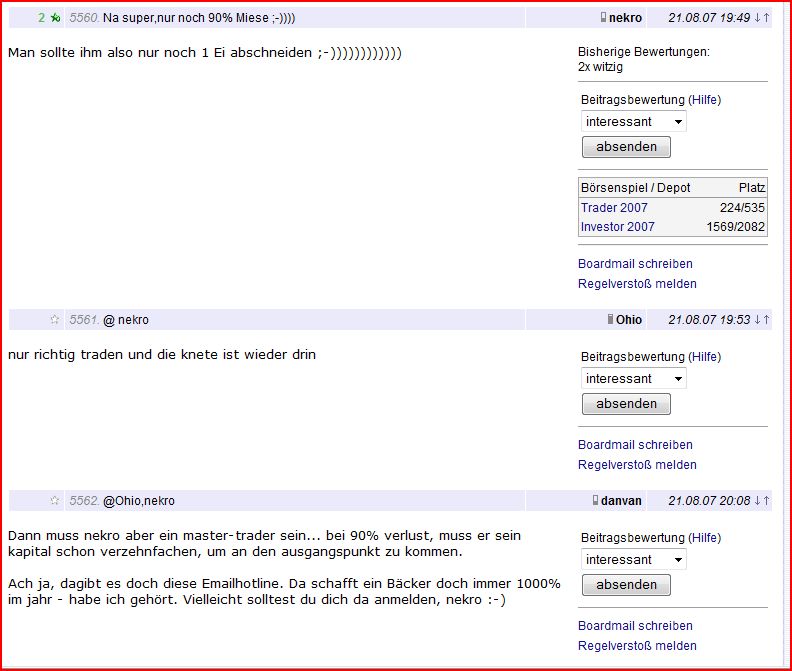The height and width of the screenshot is (671, 792).
Task: Submit rating with absenden on danvan's post
Action: click(626, 585)
